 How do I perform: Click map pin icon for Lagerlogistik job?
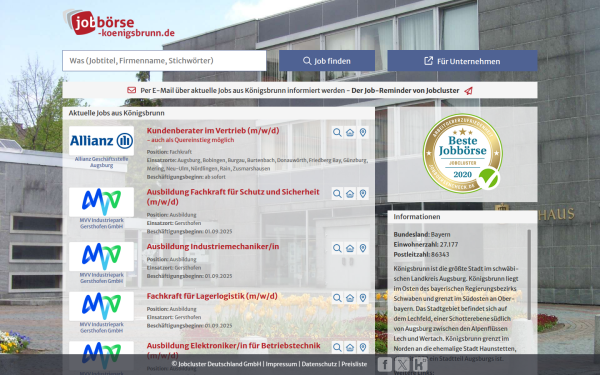(x=363, y=298)
